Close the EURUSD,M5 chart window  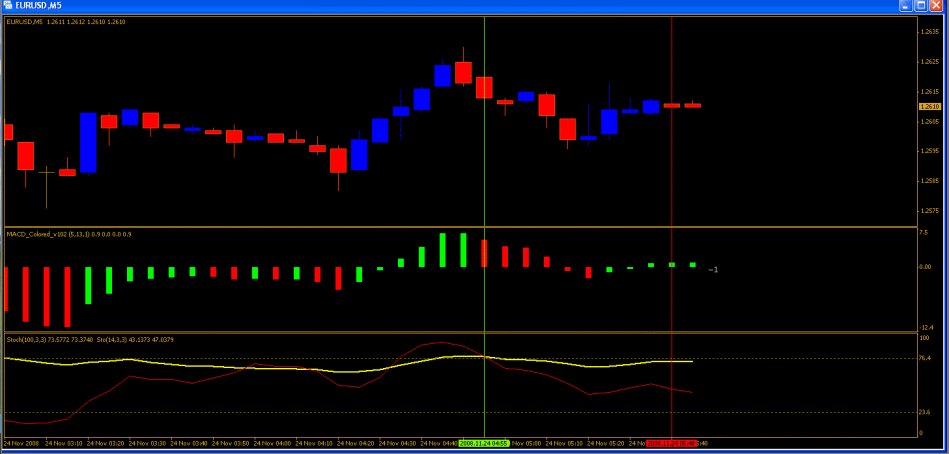pyautogui.click(x=936, y=5)
